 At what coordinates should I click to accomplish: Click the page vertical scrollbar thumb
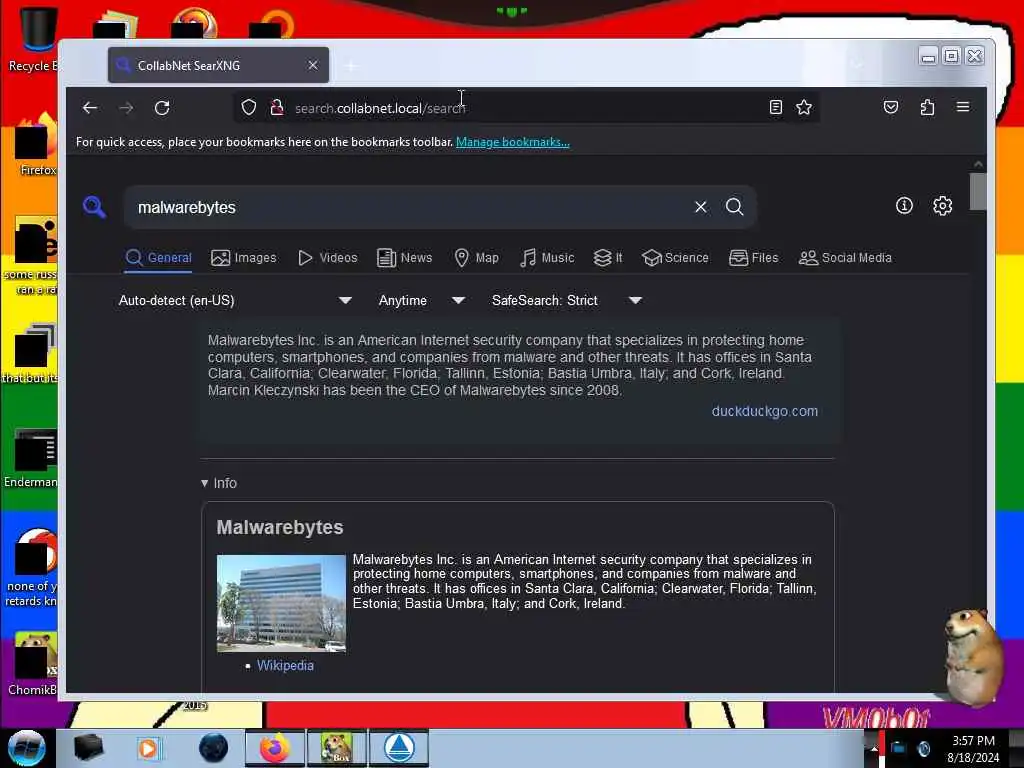[978, 191]
